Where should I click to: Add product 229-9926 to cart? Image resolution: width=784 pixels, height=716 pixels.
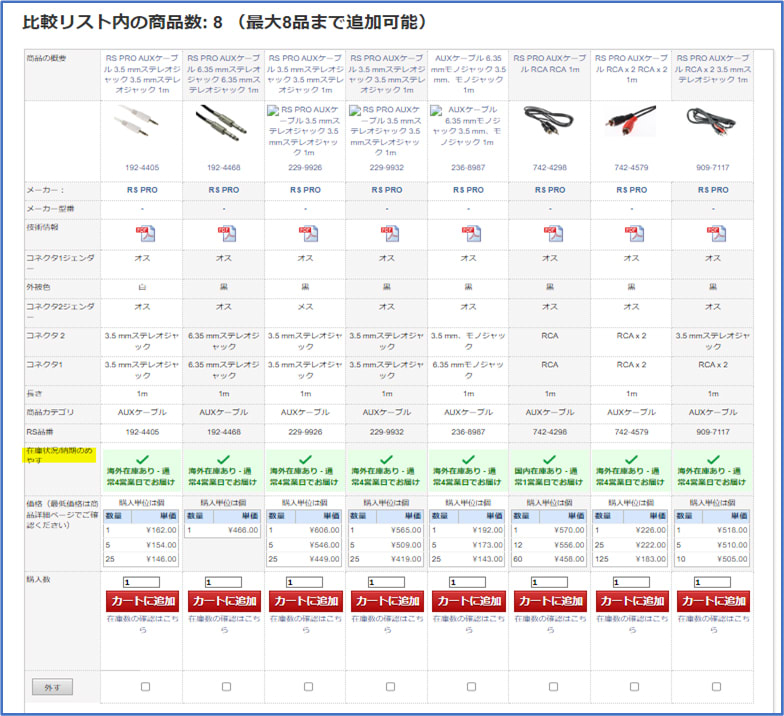point(306,601)
